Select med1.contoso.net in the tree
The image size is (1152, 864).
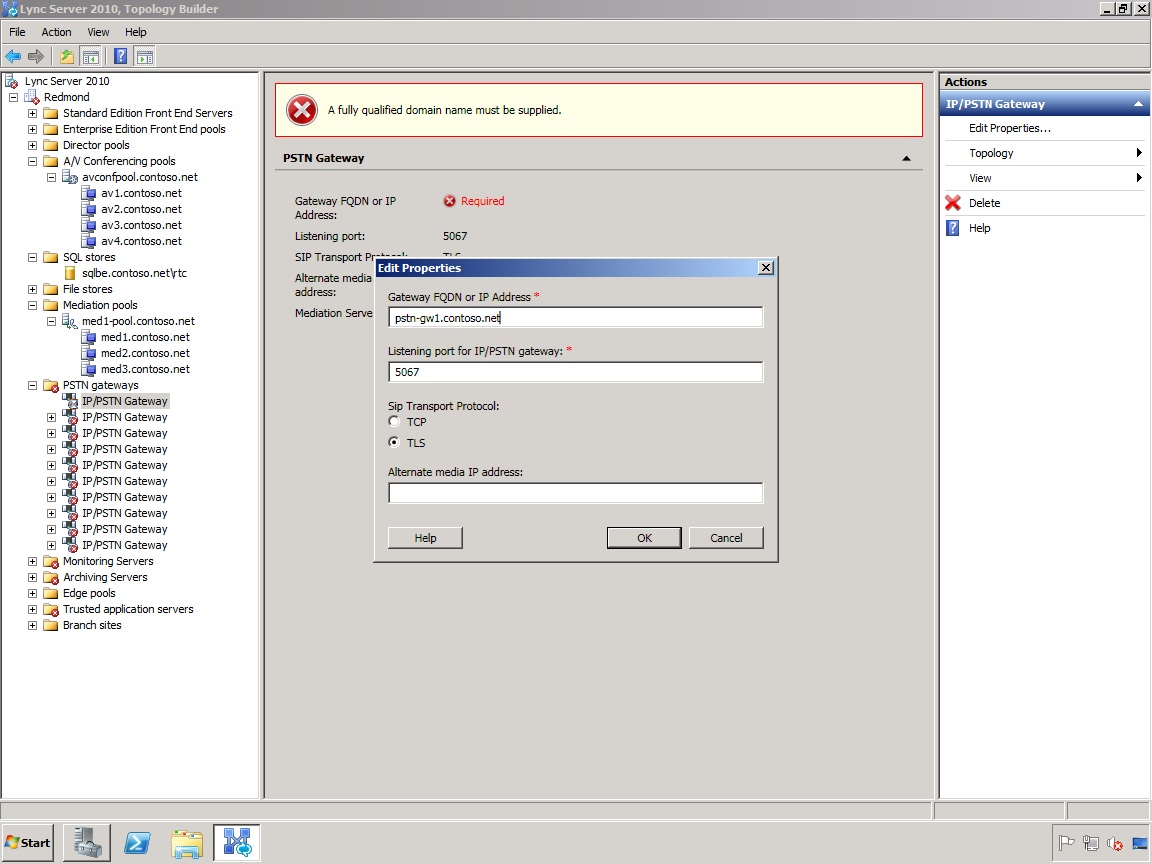tap(145, 337)
